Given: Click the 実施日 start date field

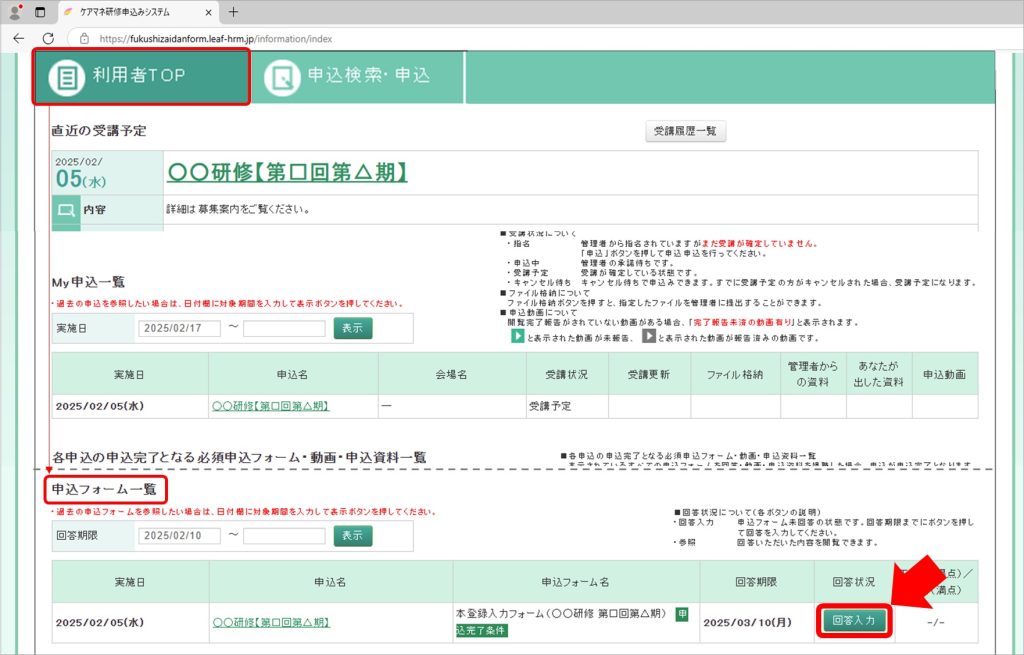Looking at the screenshot, I should point(178,328).
